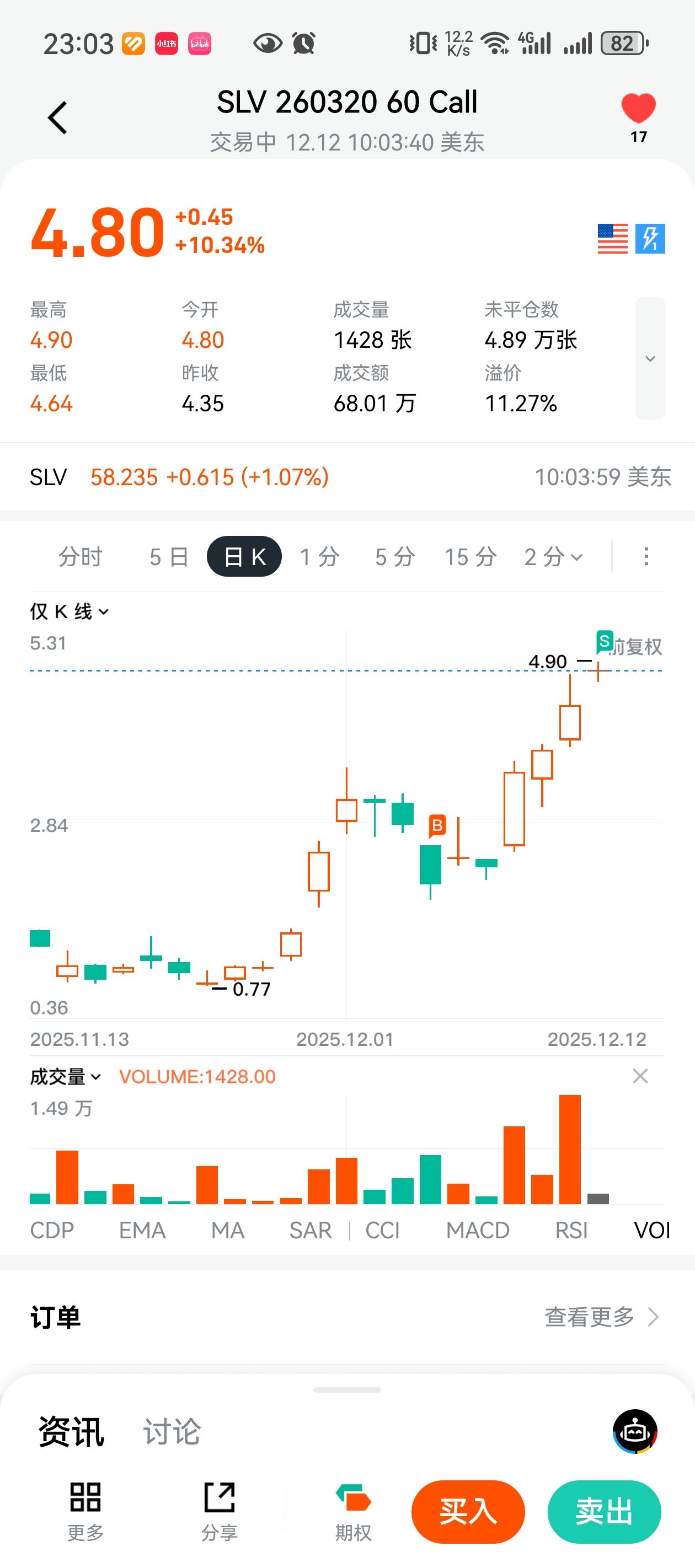Select the RSI indicator
695x1568 pixels.
point(571,1230)
